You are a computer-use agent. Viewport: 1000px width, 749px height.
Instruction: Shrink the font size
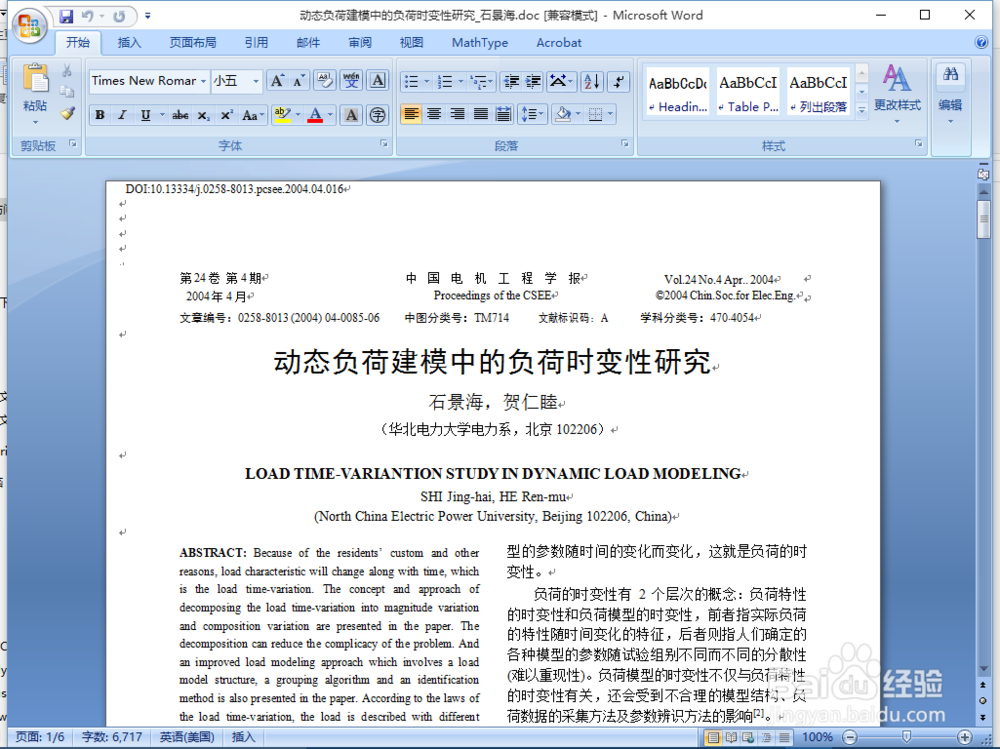[x=298, y=81]
